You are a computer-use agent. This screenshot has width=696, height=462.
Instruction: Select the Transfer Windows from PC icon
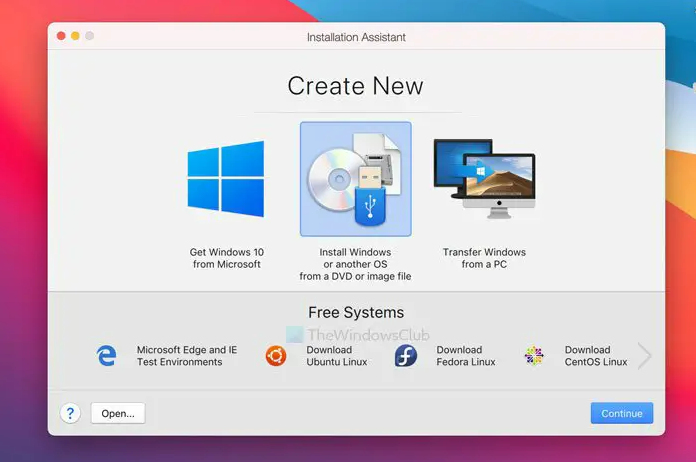(485, 178)
